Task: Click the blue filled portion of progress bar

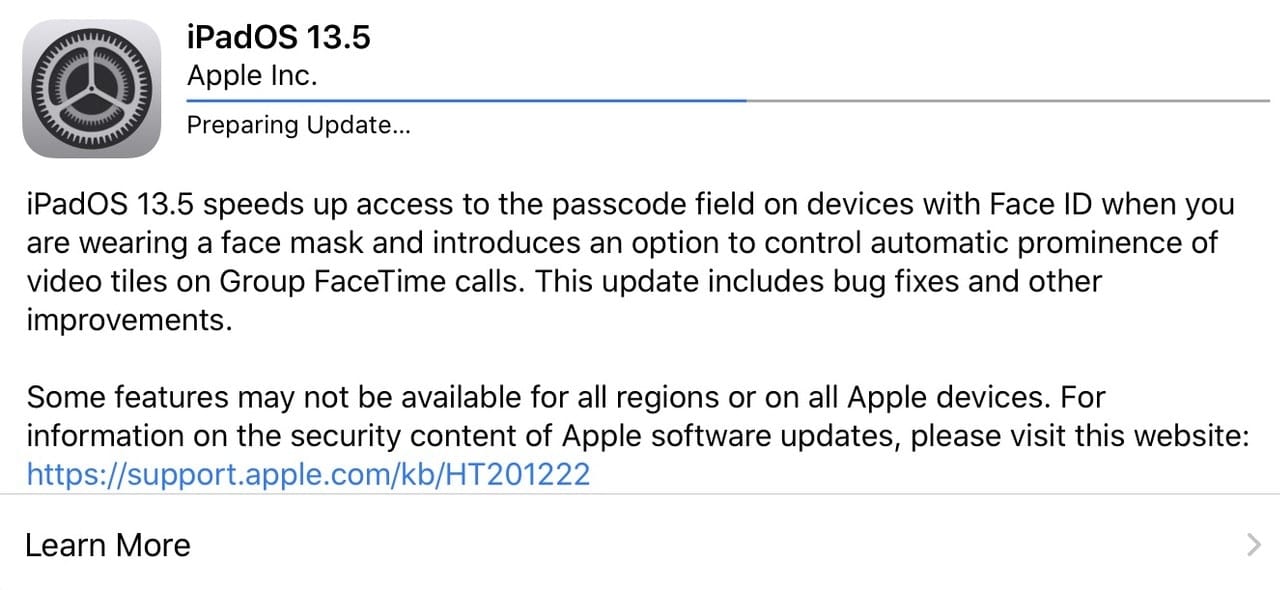Action: pyautogui.click(x=465, y=100)
